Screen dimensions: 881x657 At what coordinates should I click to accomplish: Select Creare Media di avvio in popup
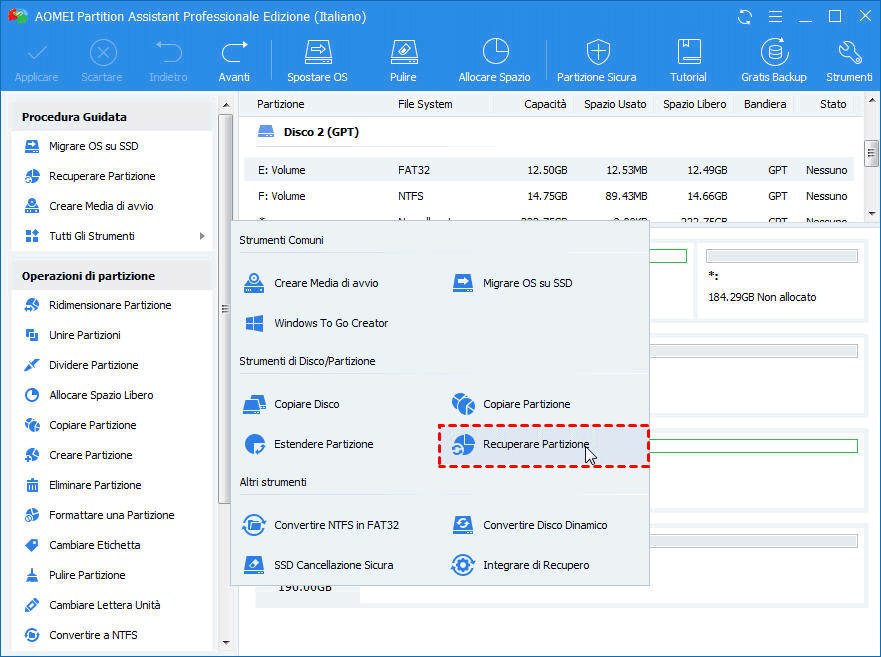tap(311, 283)
